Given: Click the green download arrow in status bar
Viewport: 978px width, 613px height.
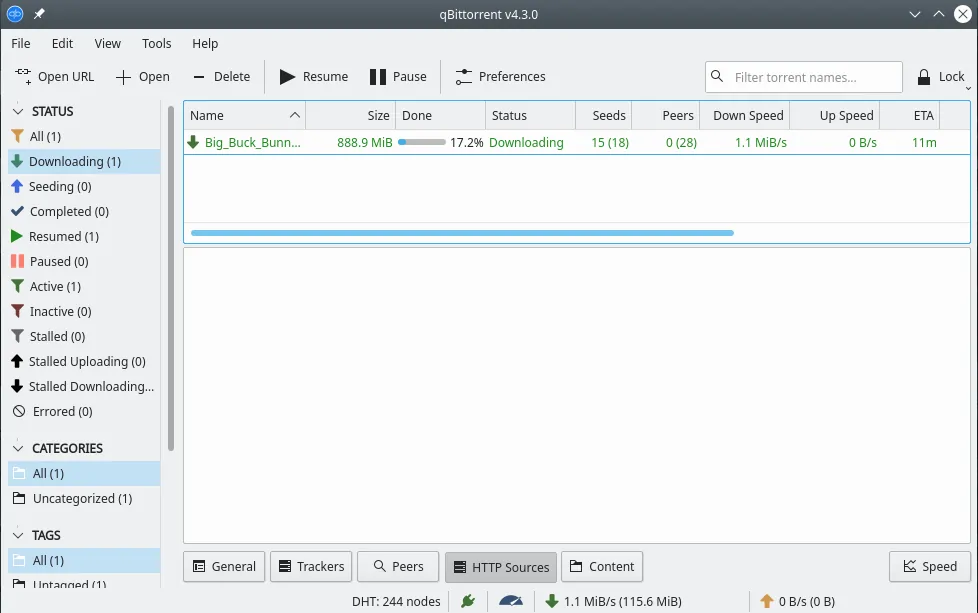Looking at the screenshot, I should pos(551,601).
